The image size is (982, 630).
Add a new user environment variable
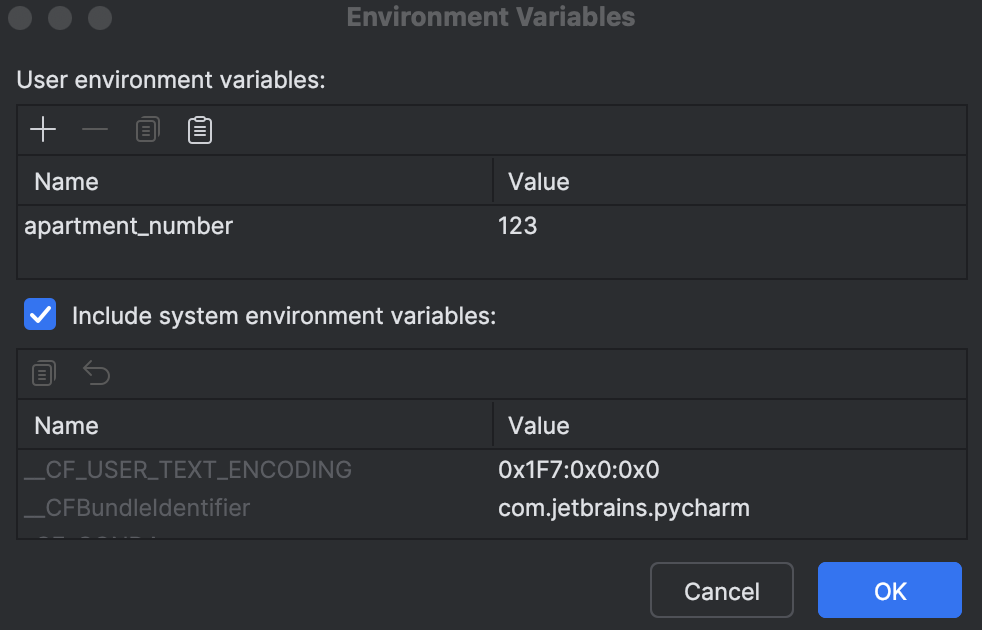point(43,129)
